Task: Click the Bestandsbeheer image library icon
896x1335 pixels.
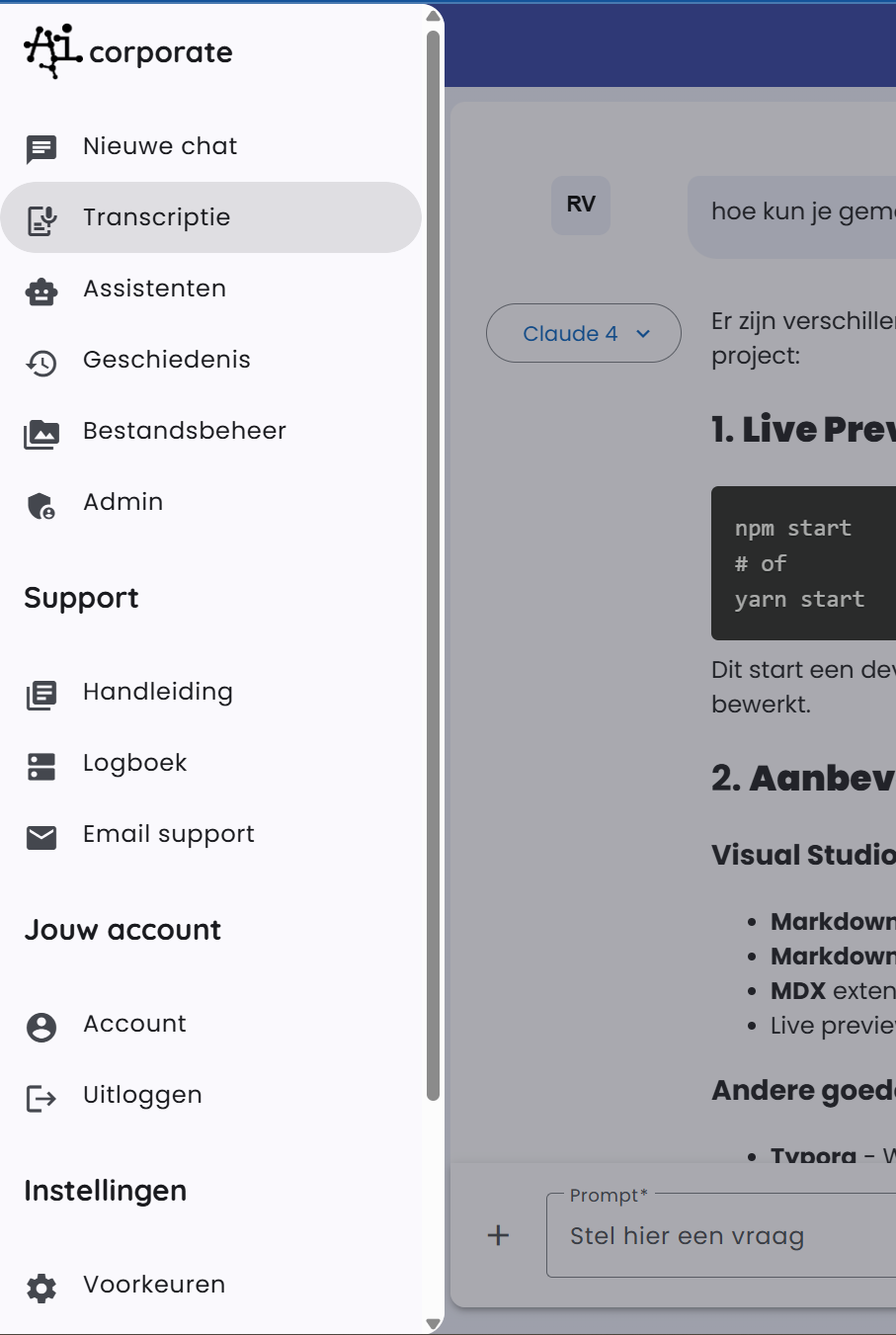Action: (x=41, y=433)
